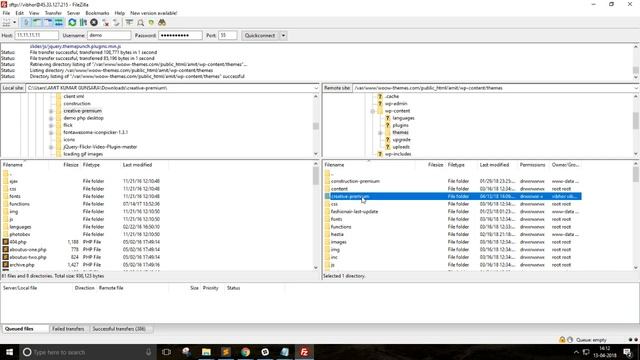Click the process queue toolbar icon
The image size is (640, 360).
(x=83, y=22)
